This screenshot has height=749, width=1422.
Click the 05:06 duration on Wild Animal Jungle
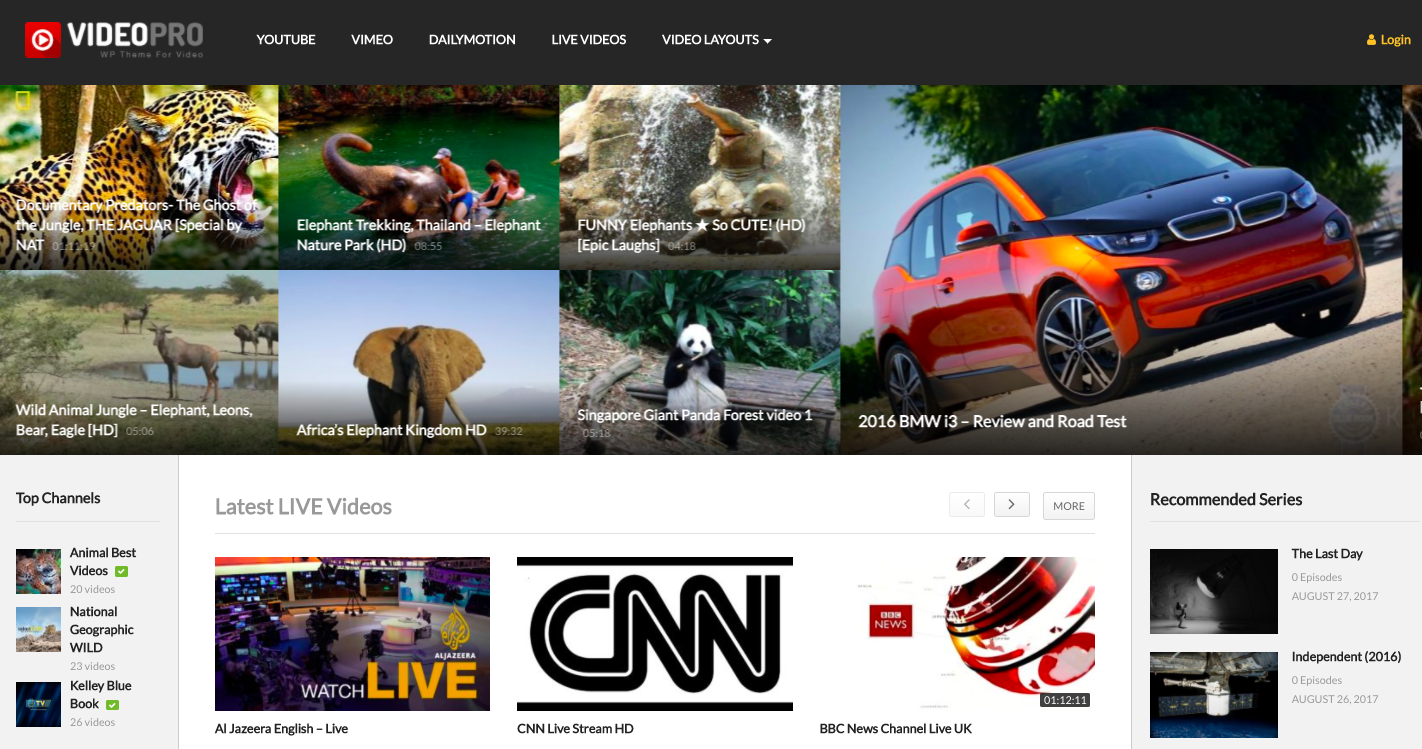(x=140, y=431)
